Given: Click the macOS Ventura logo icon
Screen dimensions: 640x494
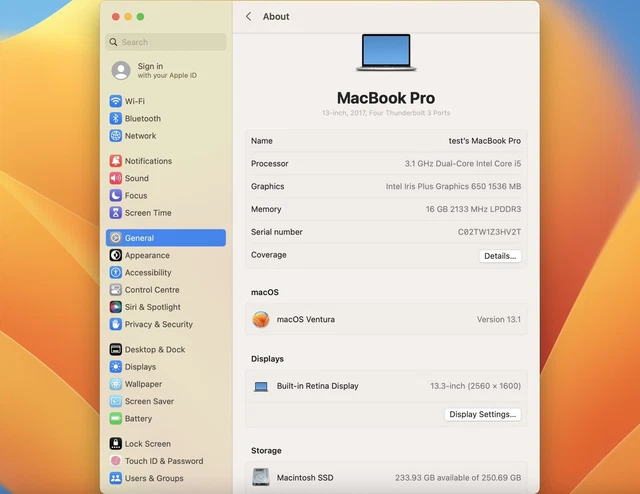Looking at the screenshot, I should click(261, 319).
